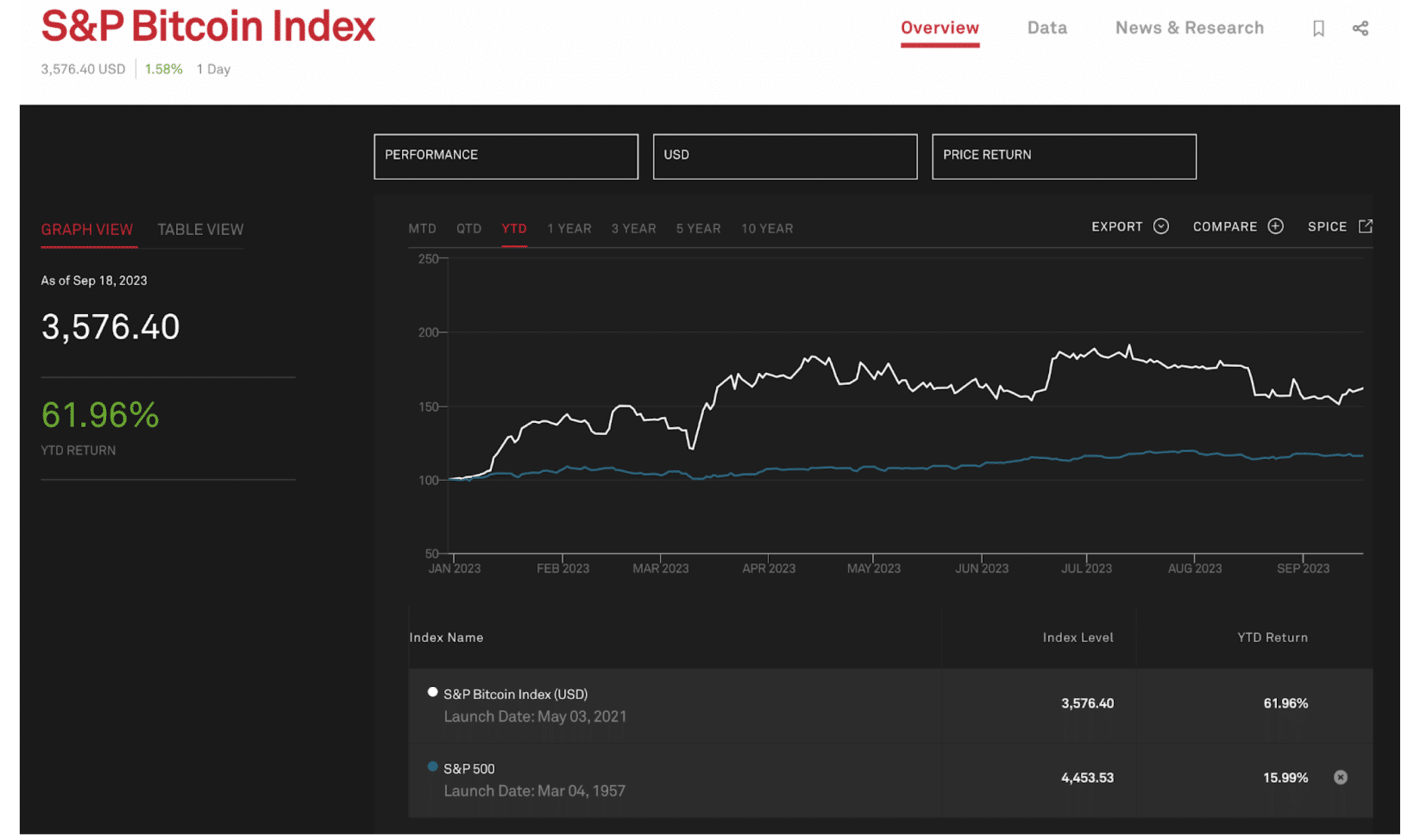This screenshot has height=840, width=1419.
Task: Select 5 YEAR time range
Action: pyautogui.click(x=698, y=229)
